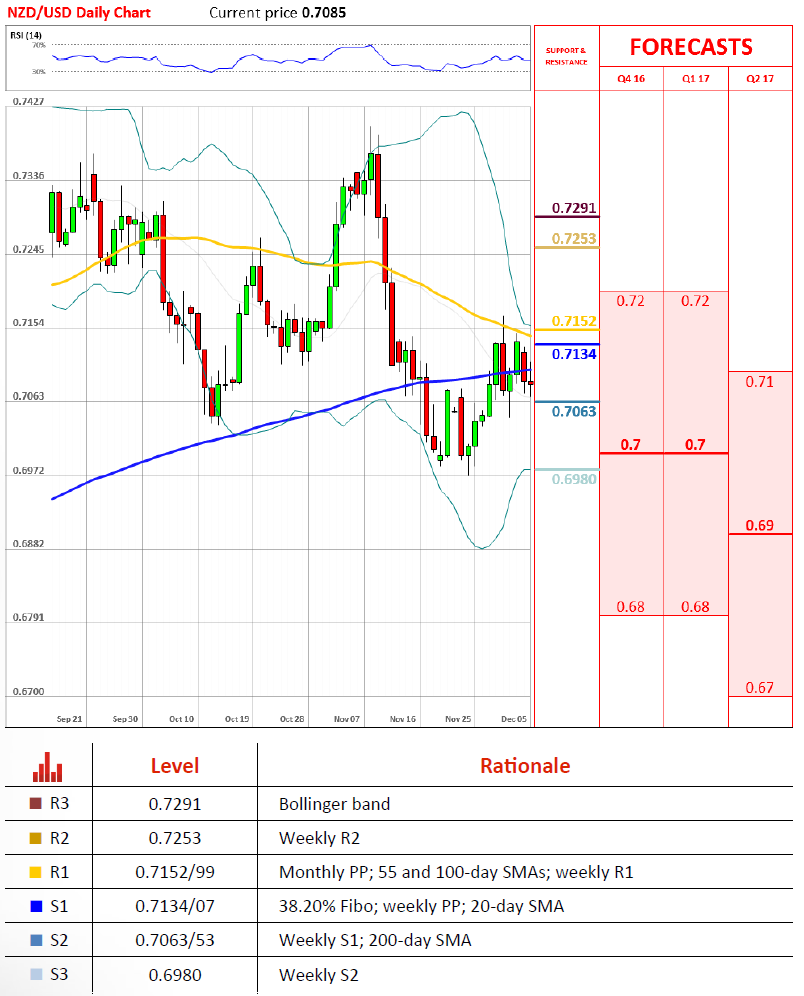Click the FORECASTS heading
The image size is (804, 996).
(691, 47)
